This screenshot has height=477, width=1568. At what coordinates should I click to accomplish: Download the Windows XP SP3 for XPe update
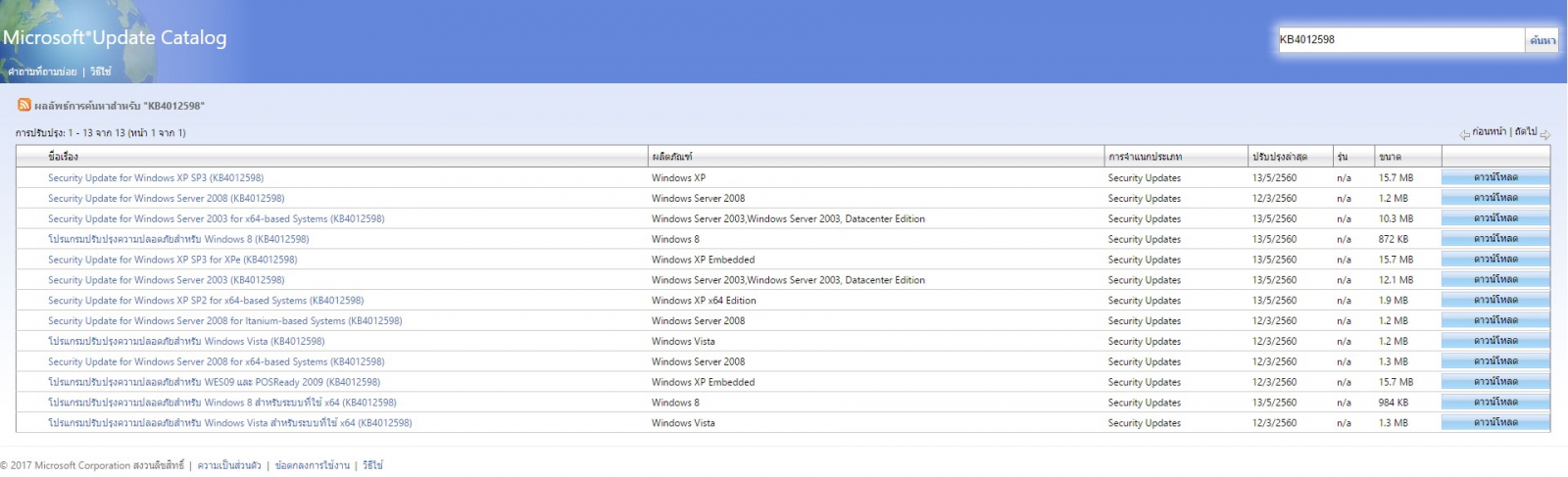tap(1495, 260)
